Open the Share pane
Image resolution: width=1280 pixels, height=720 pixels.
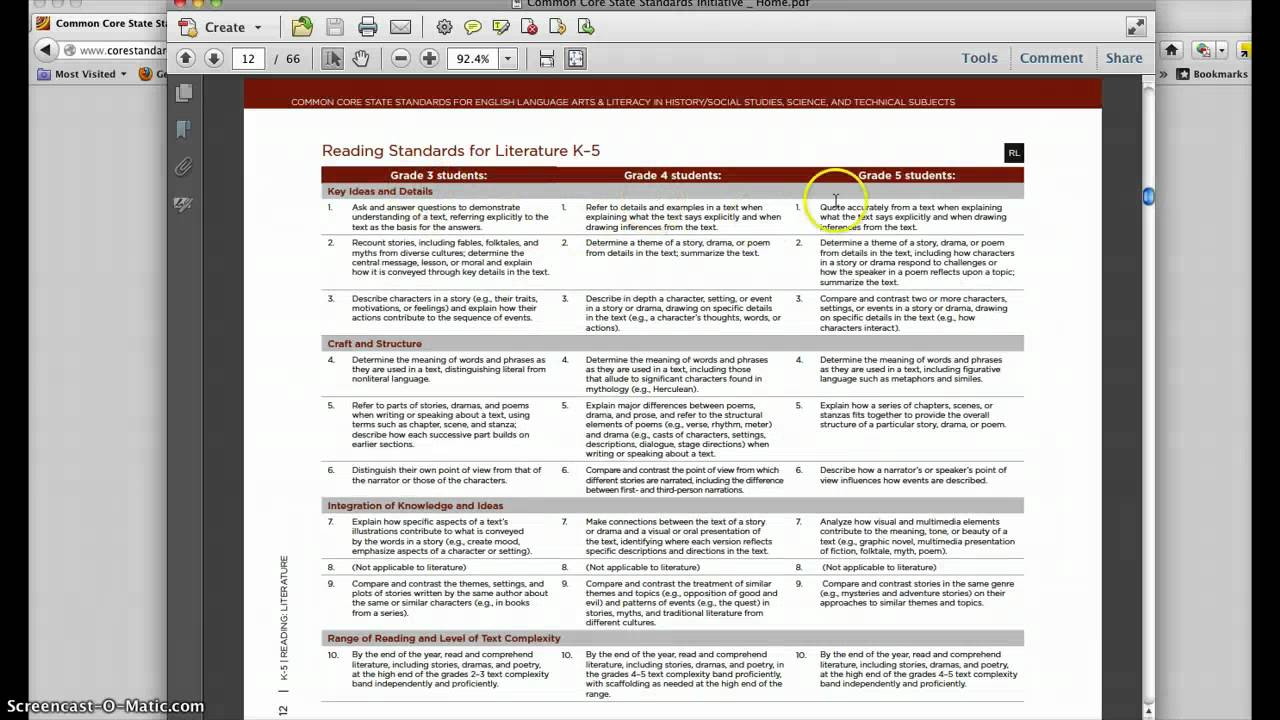pyautogui.click(x=1124, y=58)
